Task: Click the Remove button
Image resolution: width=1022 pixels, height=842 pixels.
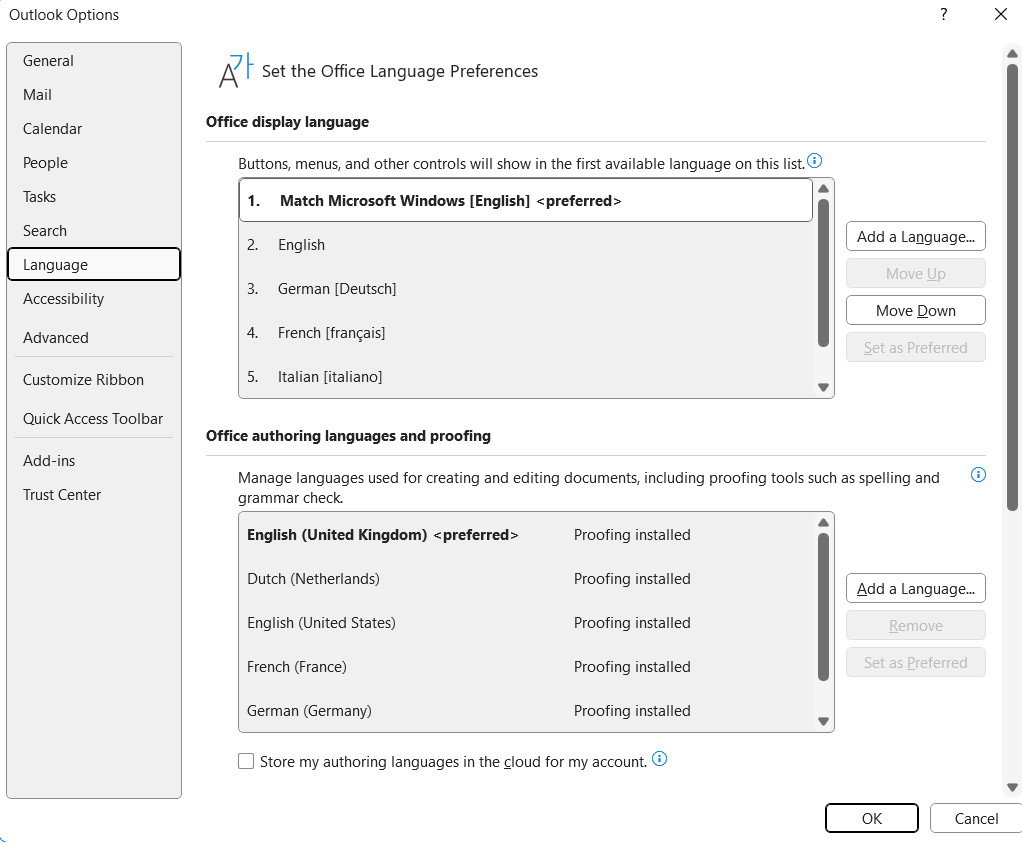Action: tap(915, 626)
